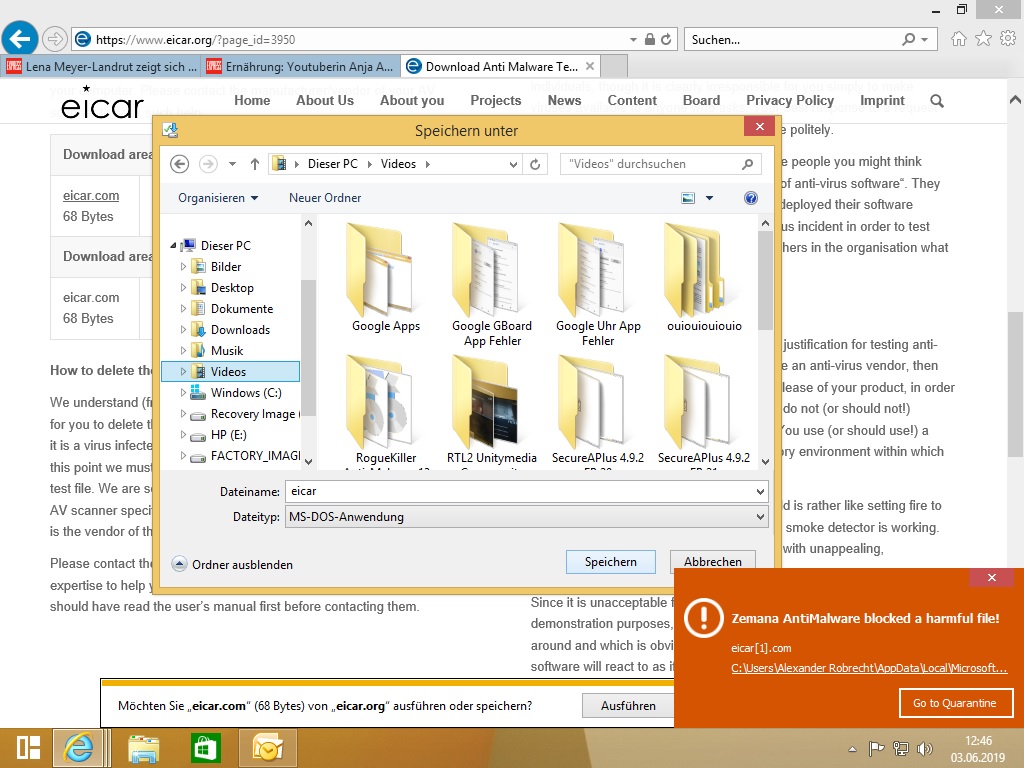Select Dokumente in the folder tree
Image resolution: width=1024 pixels, height=768 pixels.
pyautogui.click(x=242, y=309)
